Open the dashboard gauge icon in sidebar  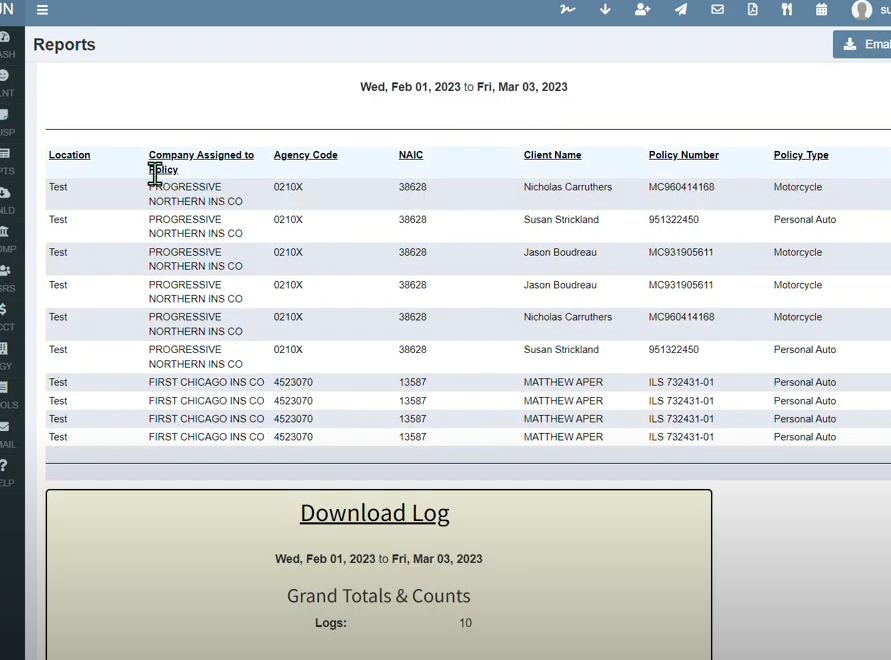click(x=5, y=37)
